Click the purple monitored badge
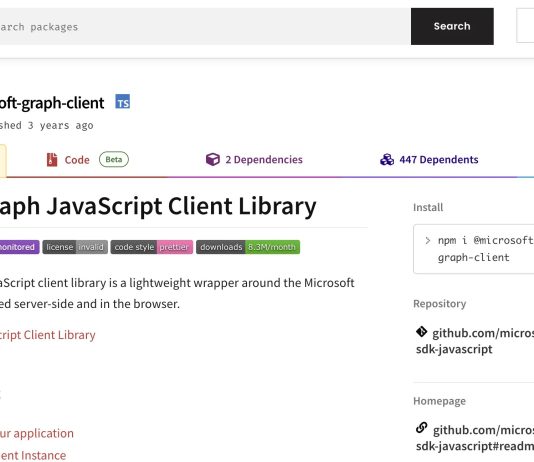This screenshot has width=534, height=462. click(19, 247)
